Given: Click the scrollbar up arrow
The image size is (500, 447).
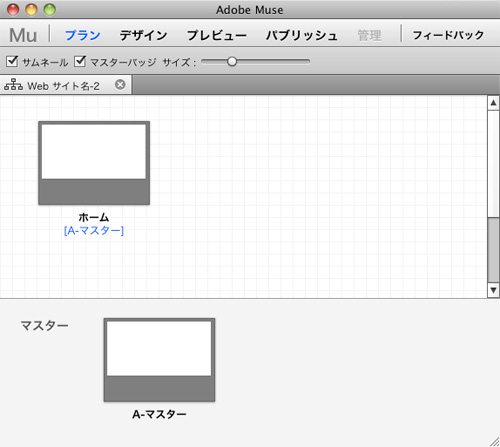Looking at the screenshot, I should [493, 103].
